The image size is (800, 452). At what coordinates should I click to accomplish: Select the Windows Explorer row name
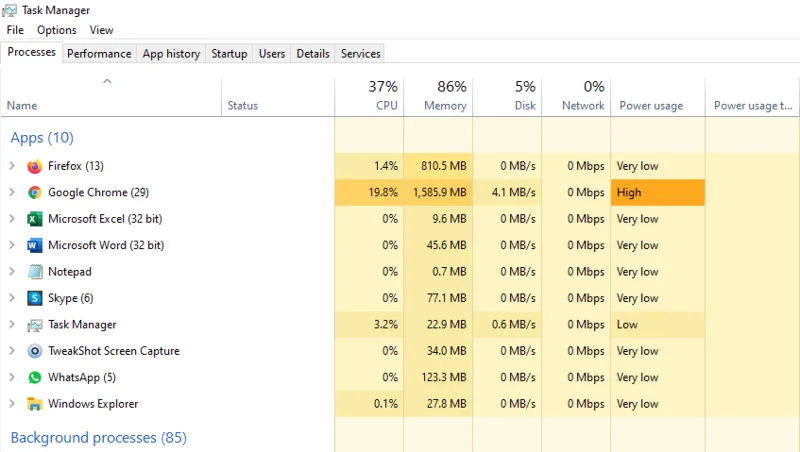click(x=93, y=404)
